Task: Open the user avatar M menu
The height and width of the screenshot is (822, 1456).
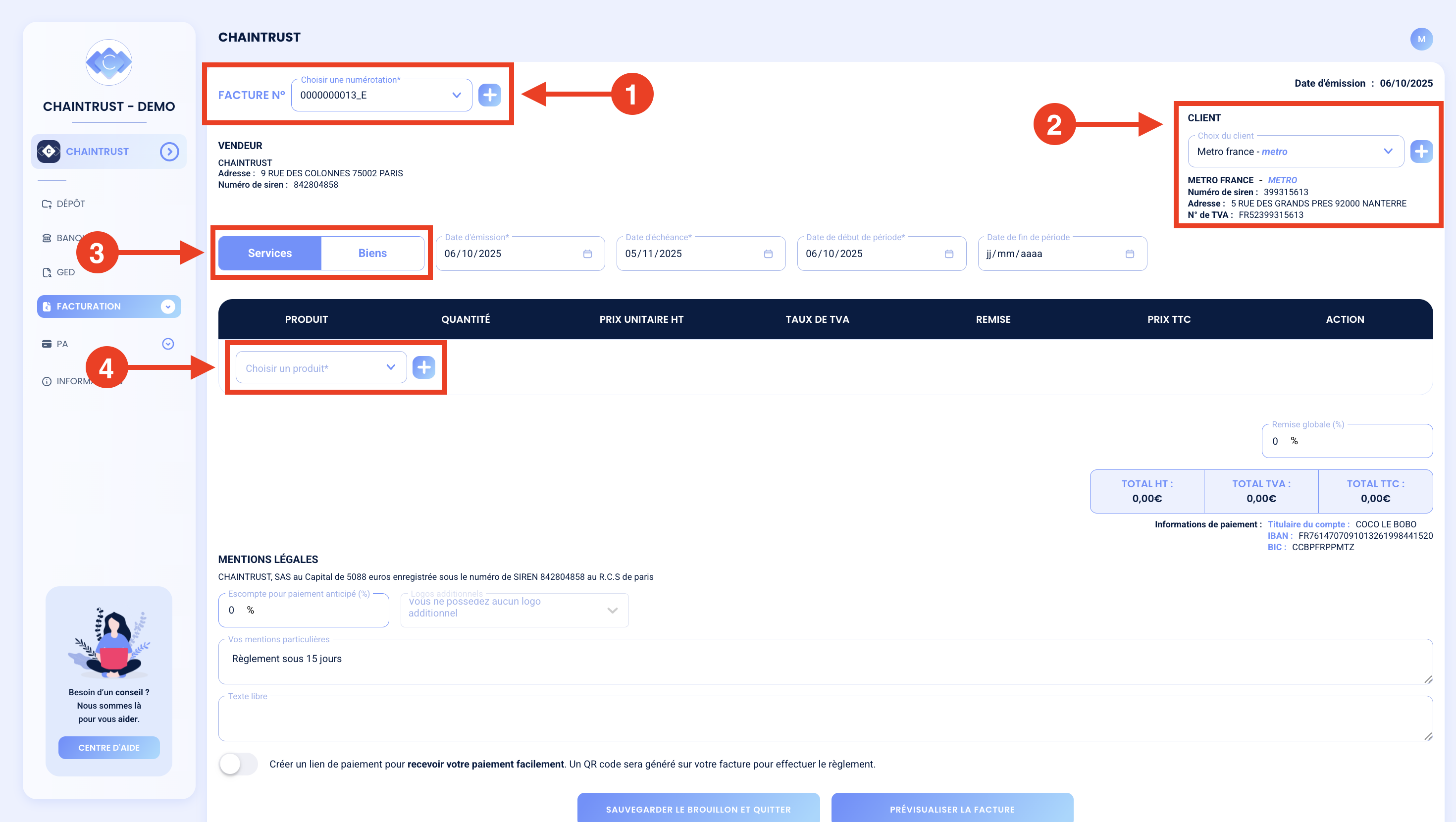Action: tap(1421, 39)
